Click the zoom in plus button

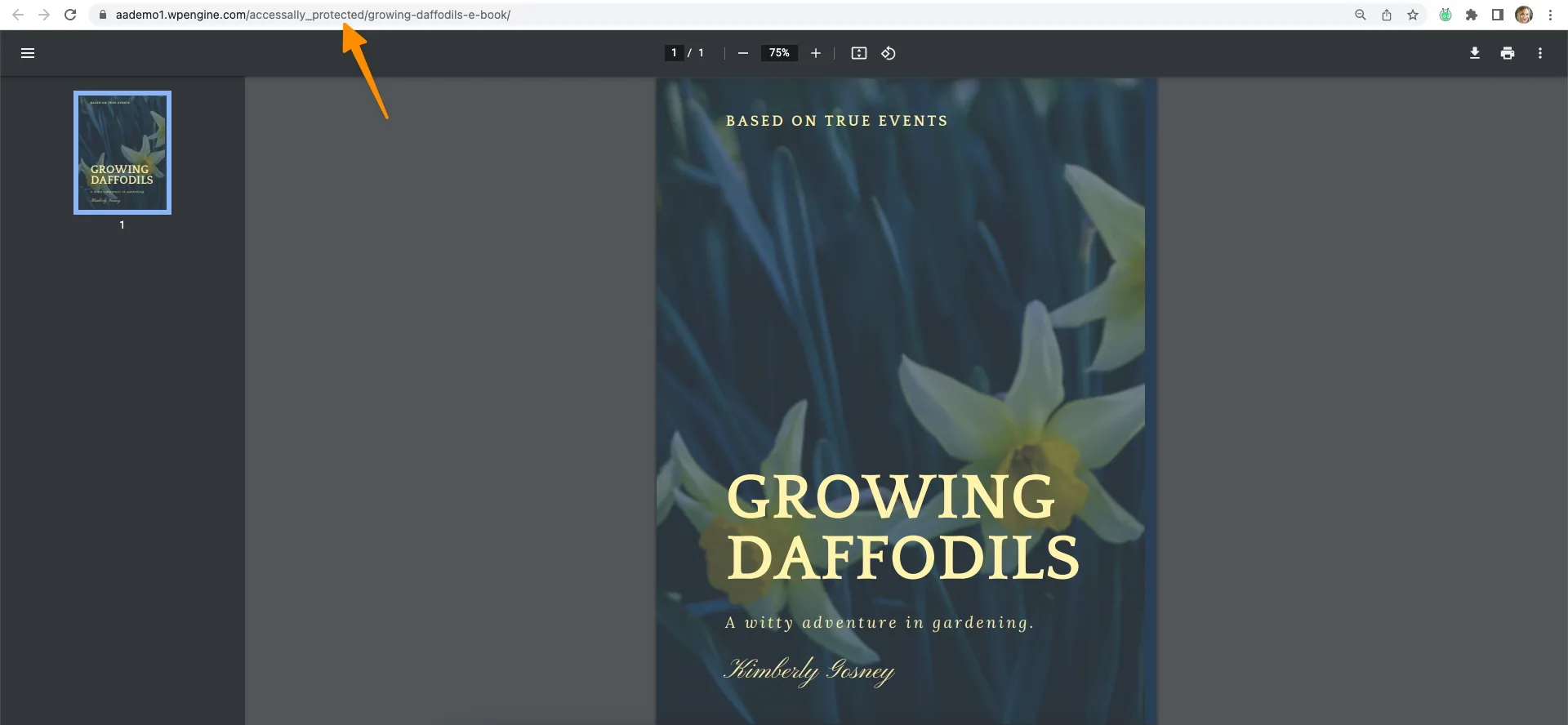(x=815, y=53)
